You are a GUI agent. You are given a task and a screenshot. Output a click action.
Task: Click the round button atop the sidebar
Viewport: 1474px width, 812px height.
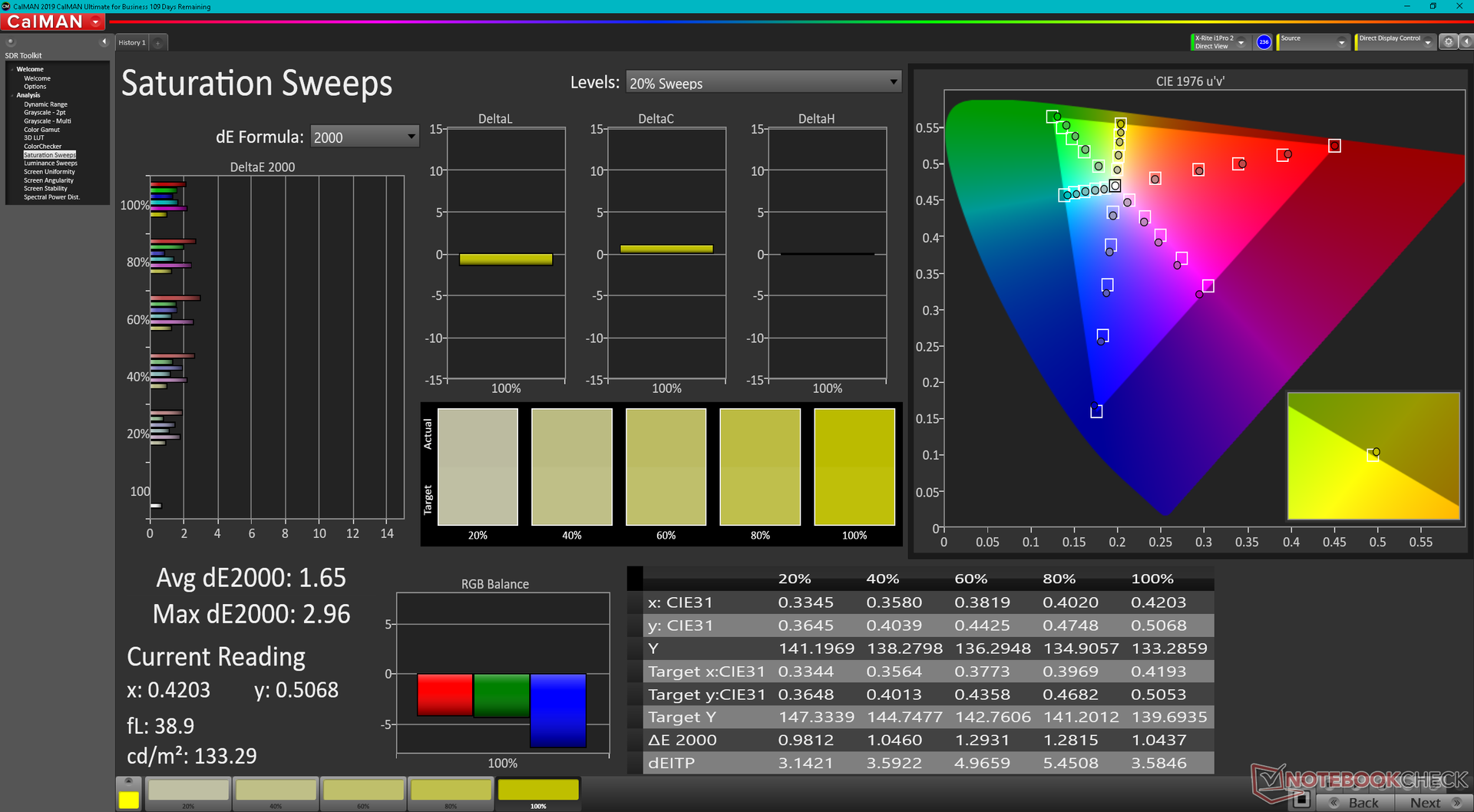(x=11, y=42)
